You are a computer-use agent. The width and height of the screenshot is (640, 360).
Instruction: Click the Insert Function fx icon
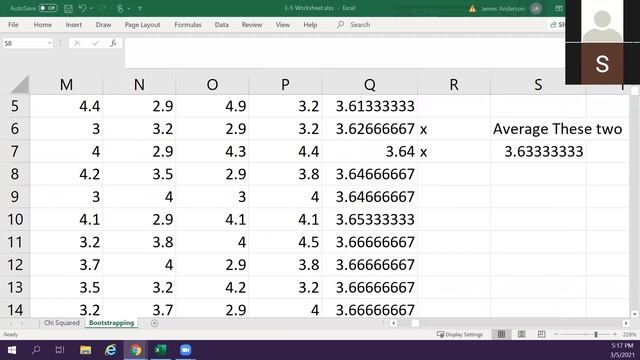click(113, 43)
